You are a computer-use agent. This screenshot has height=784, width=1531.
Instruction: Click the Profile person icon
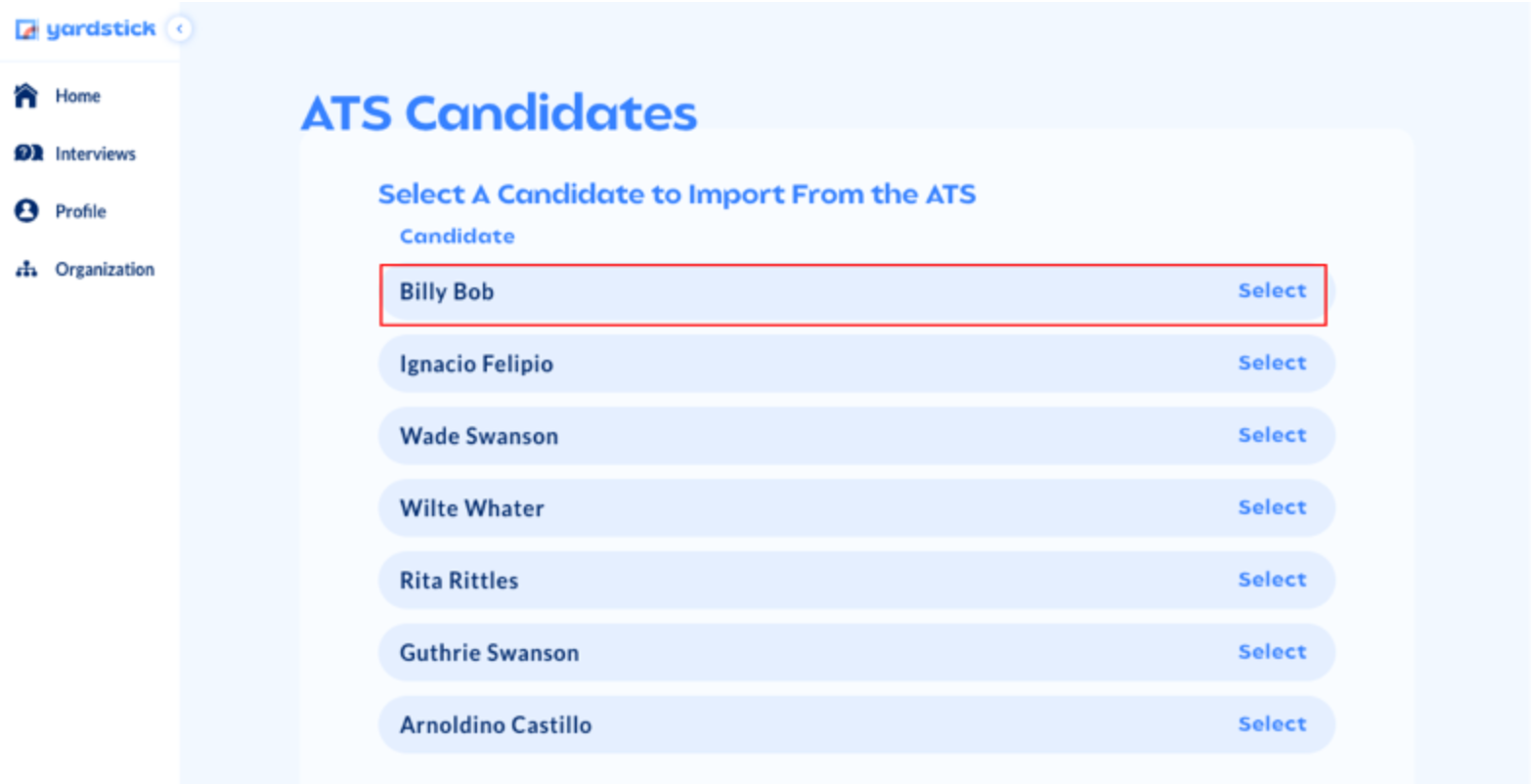(x=24, y=211)
